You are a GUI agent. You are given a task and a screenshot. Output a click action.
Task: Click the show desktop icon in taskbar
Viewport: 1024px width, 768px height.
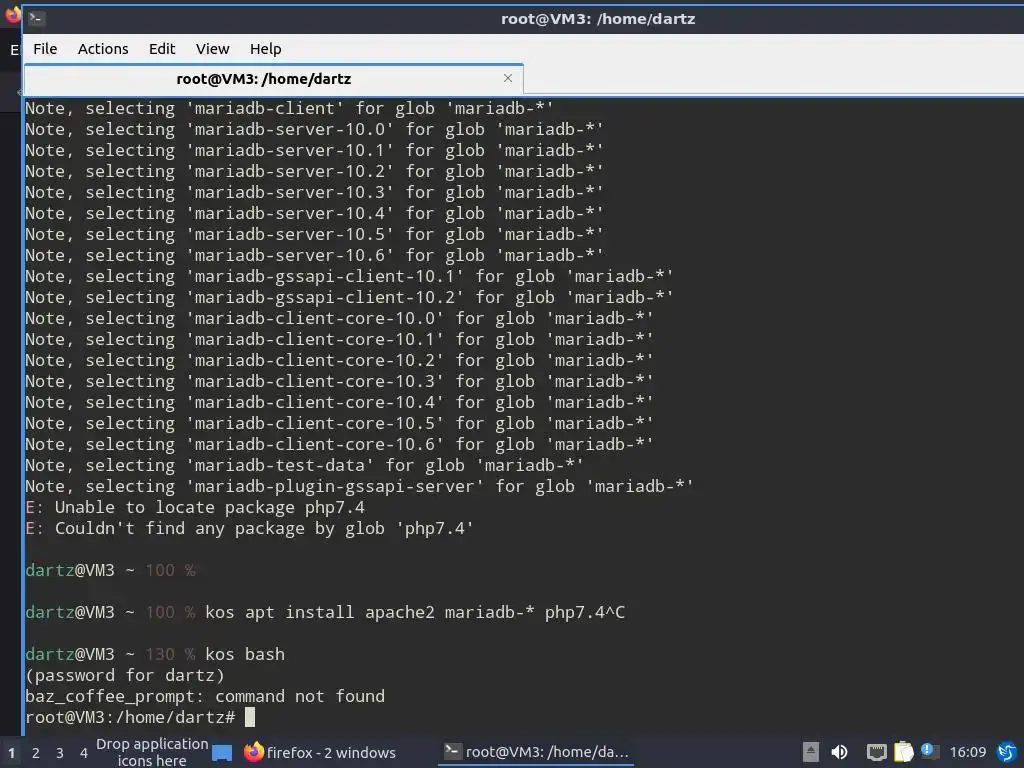tap(222, 752)
